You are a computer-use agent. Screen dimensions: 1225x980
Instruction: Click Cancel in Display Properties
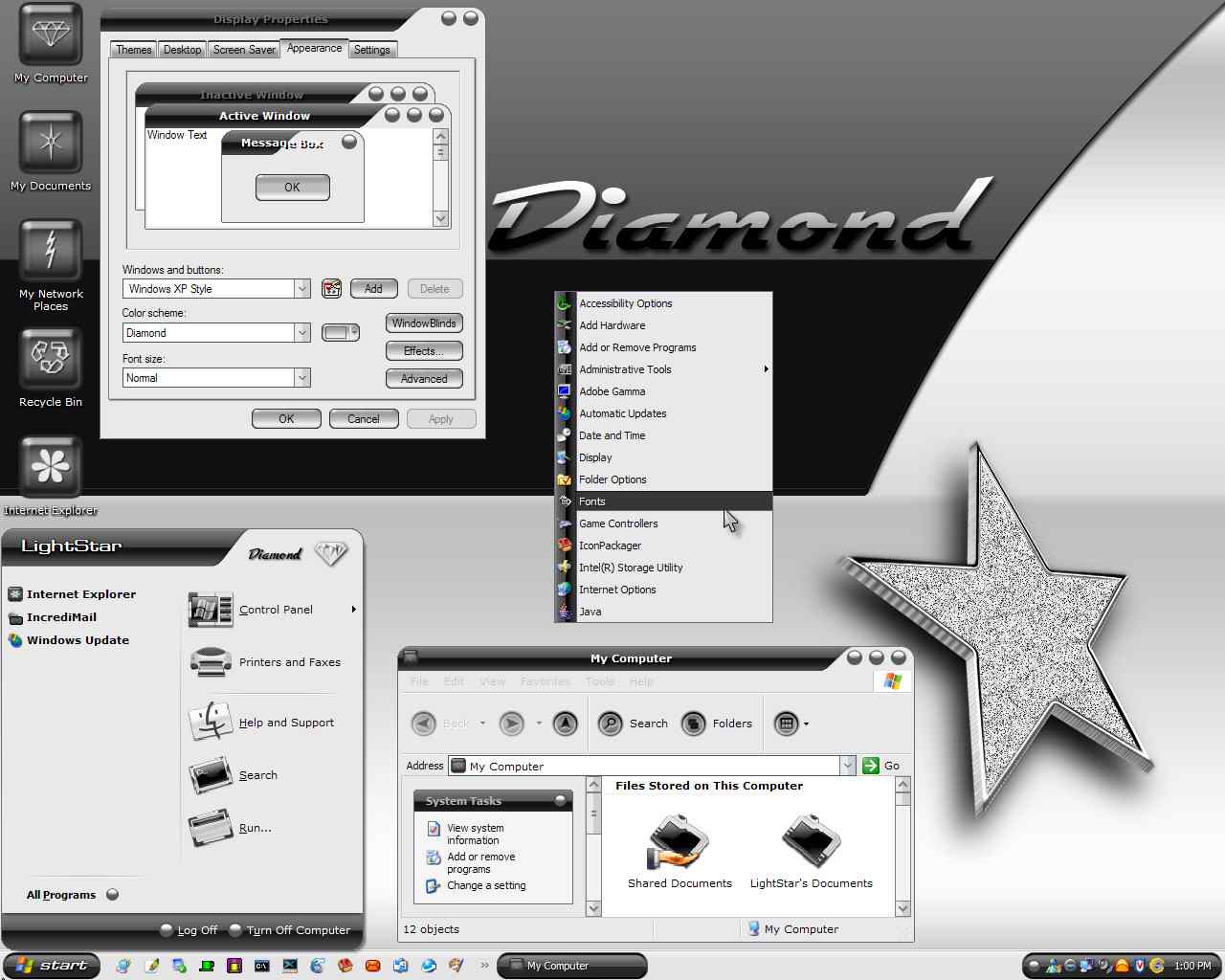[364, 419]
